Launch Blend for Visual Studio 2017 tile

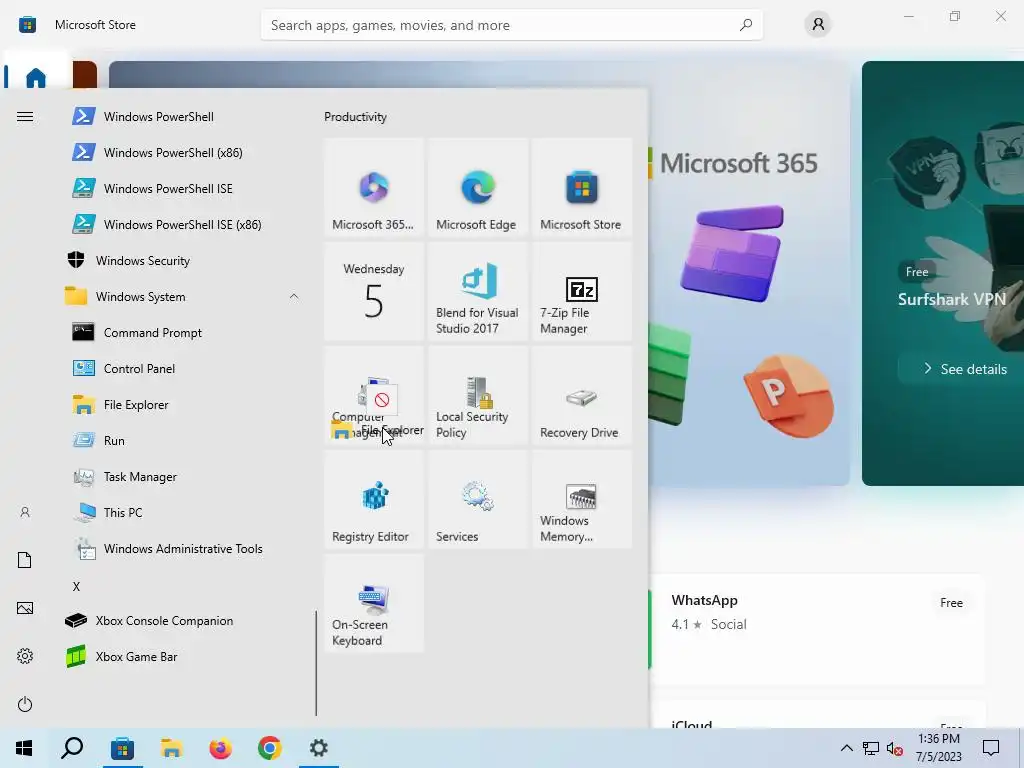pyautogui.click(x=478, y=291)
